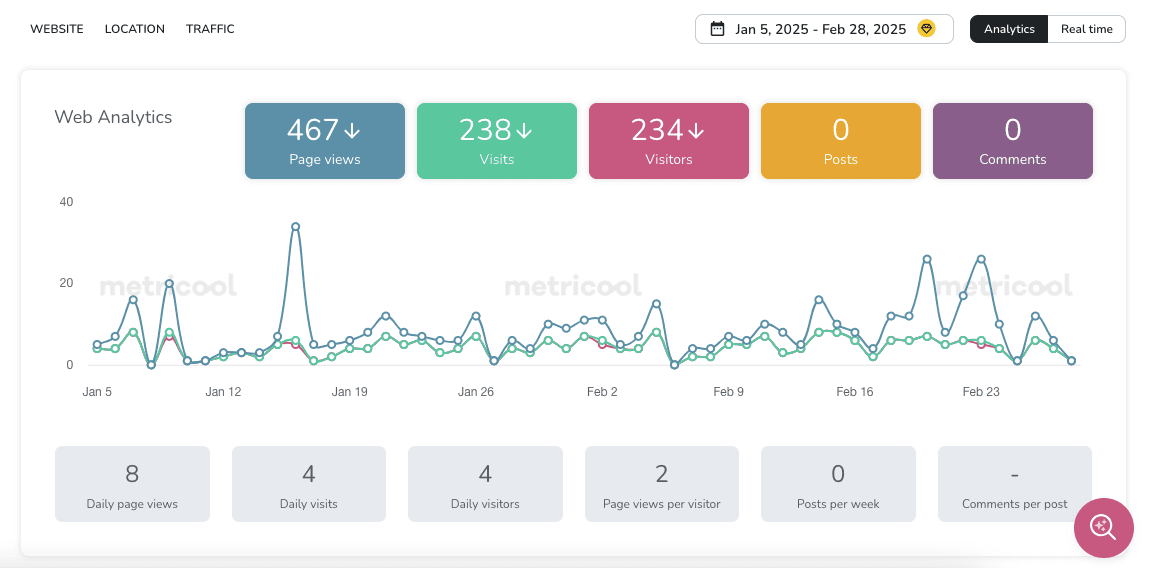Click the down arrow beside 234 visitors

click(696, 130)
